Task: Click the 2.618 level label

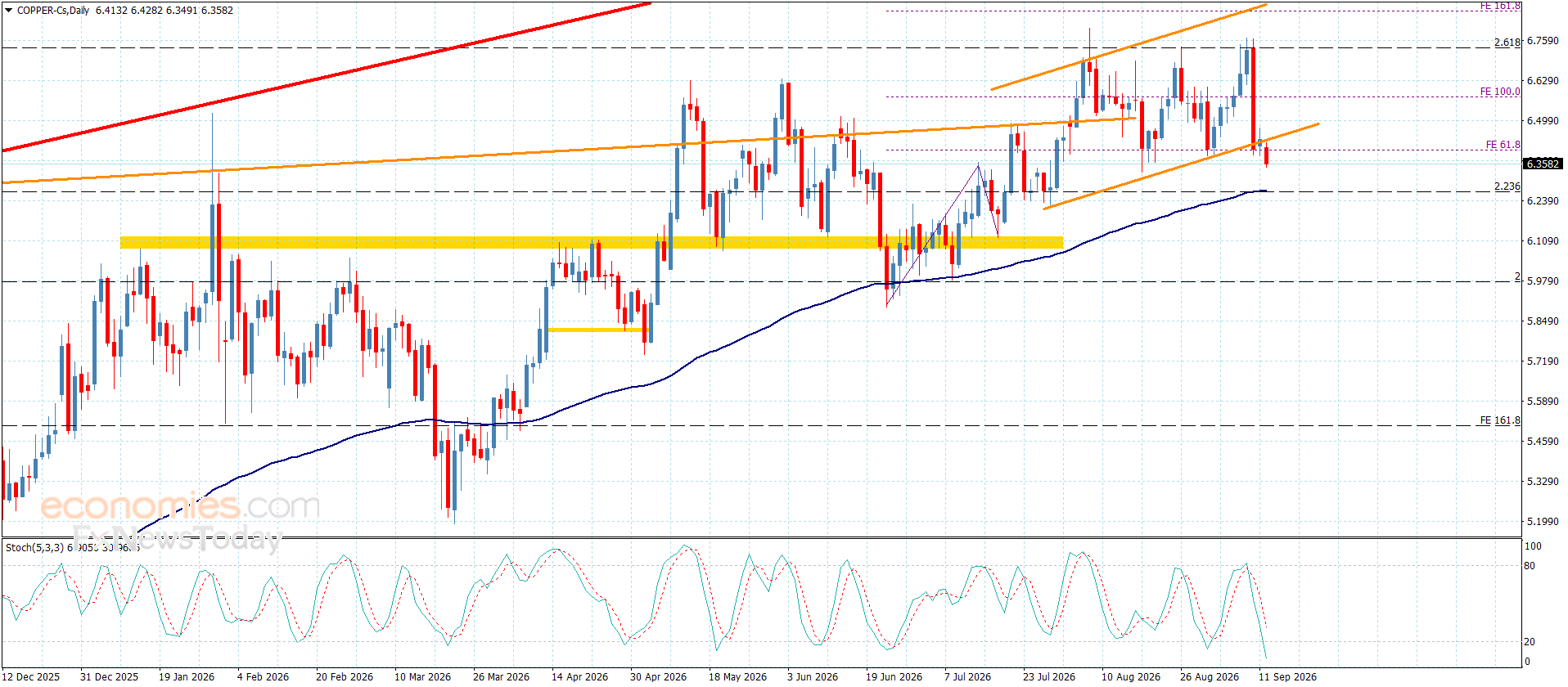Action: click(1507, 42)
